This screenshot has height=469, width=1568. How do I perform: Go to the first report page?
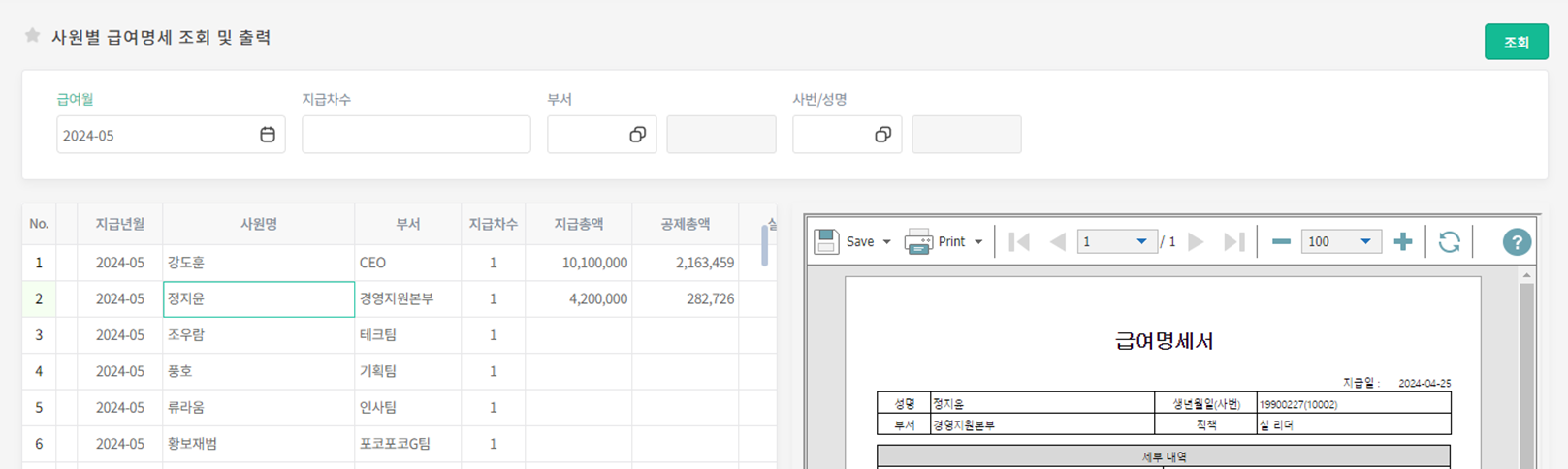click(1018, 241)
